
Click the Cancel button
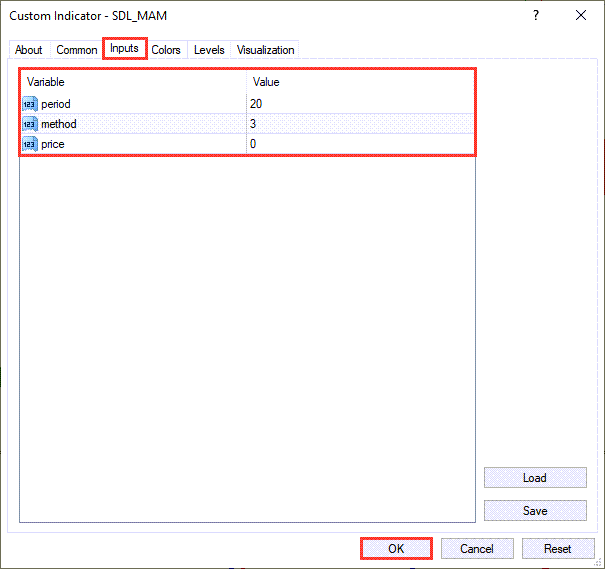[477, 549]
